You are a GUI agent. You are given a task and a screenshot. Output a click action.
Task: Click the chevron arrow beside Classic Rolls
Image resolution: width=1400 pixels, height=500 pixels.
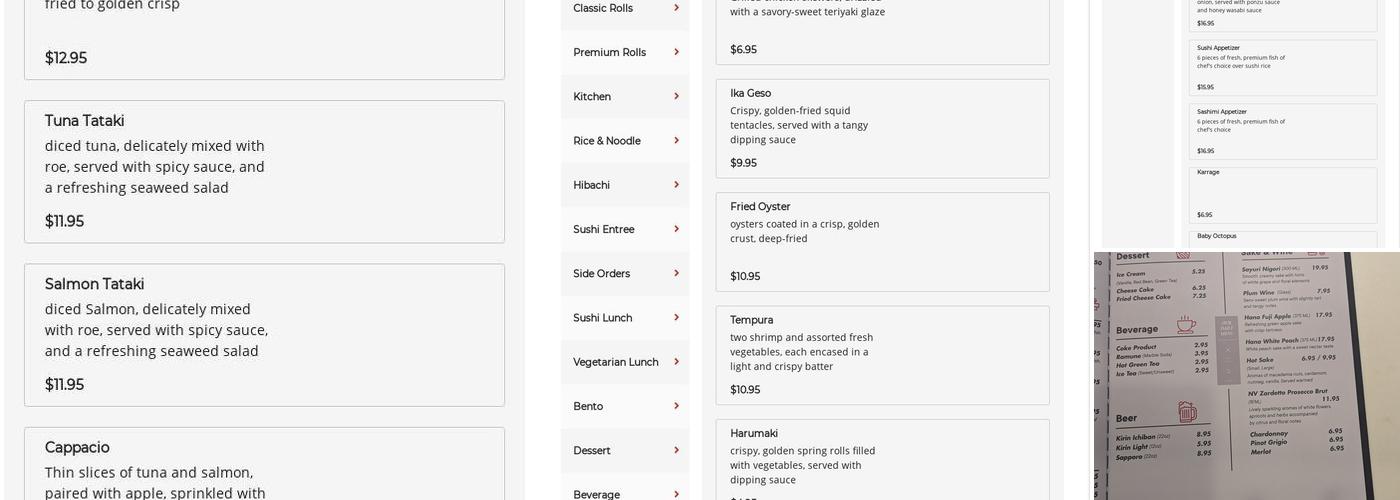[x=676, y=8]
